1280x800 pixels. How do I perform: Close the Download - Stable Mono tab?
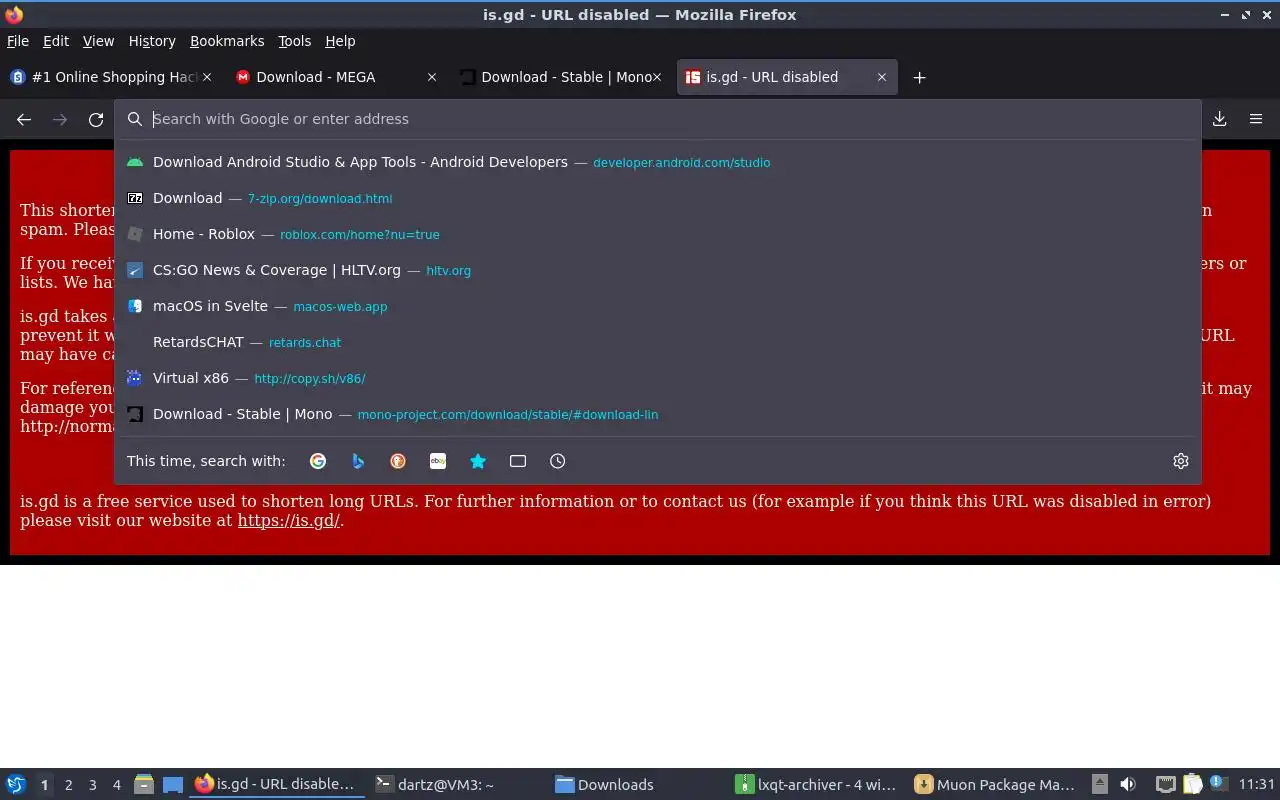point(657,77)
